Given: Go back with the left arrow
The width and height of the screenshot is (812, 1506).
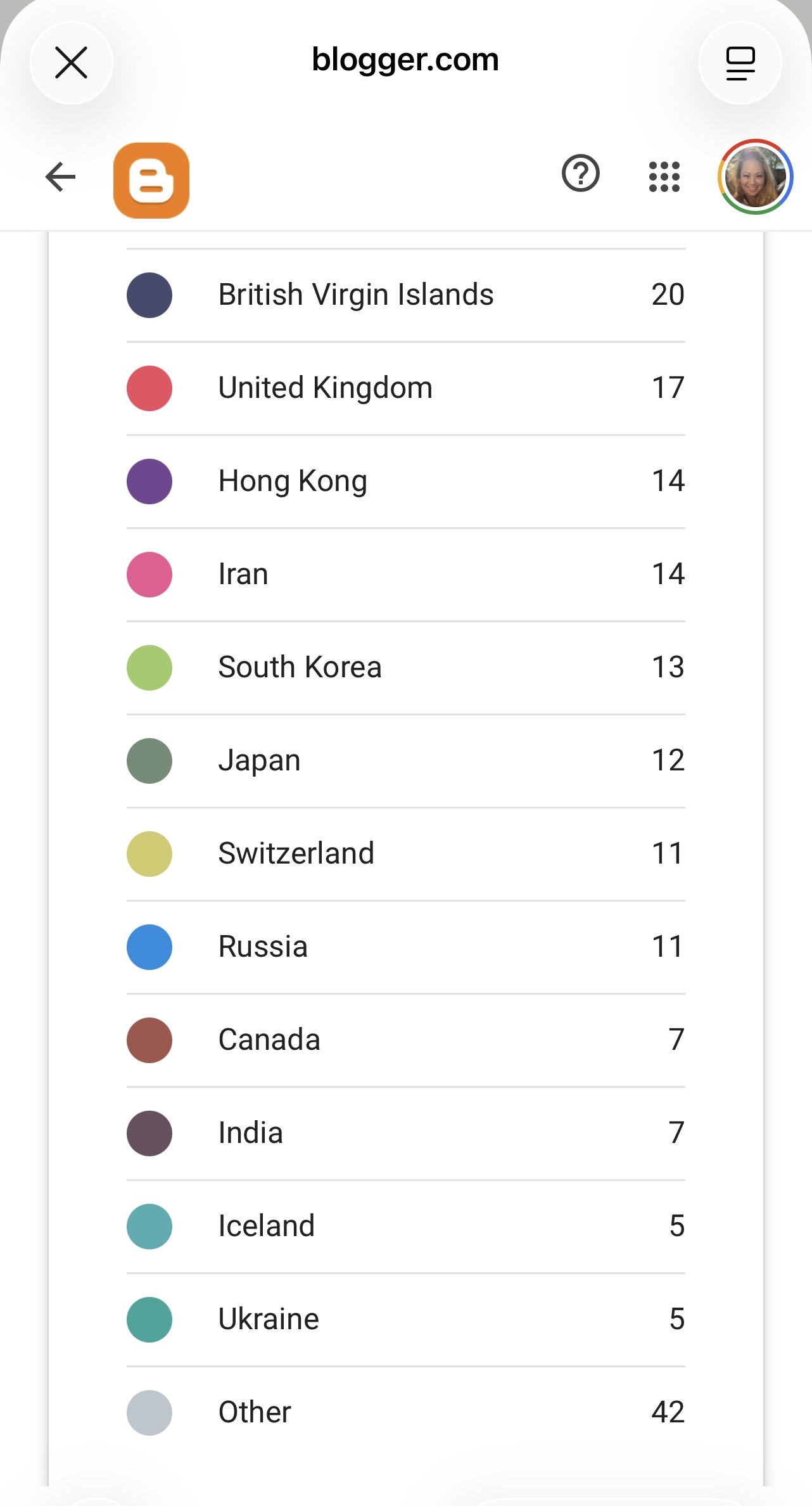Looking at the screenshot, I should 61,177.
